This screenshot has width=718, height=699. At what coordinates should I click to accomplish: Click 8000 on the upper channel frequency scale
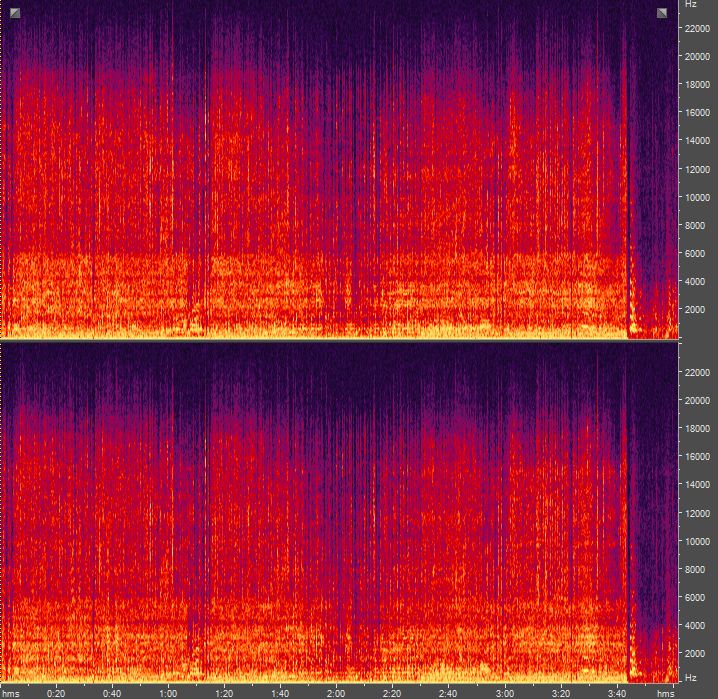[x=695, y=225]
